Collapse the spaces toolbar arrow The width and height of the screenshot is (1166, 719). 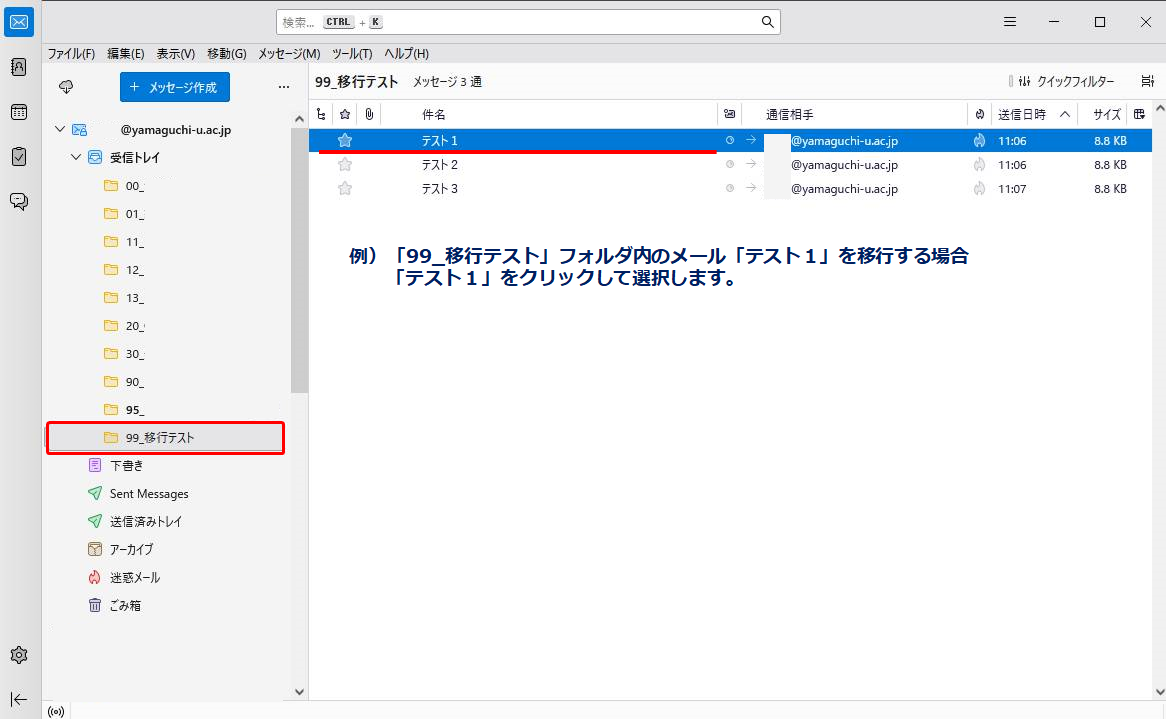[x=19, y=699]
